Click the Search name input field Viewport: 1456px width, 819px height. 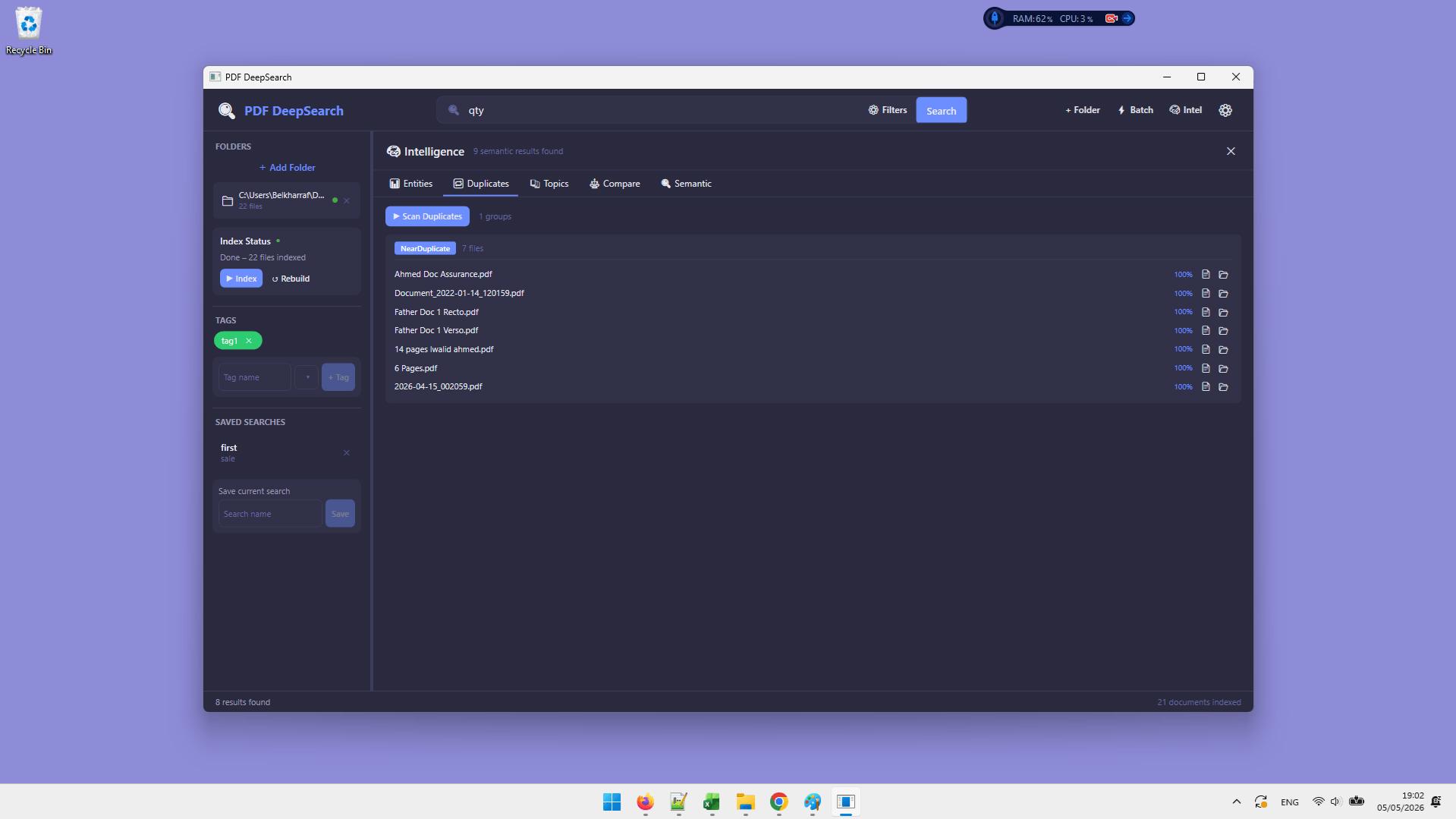tap(270, 514)
